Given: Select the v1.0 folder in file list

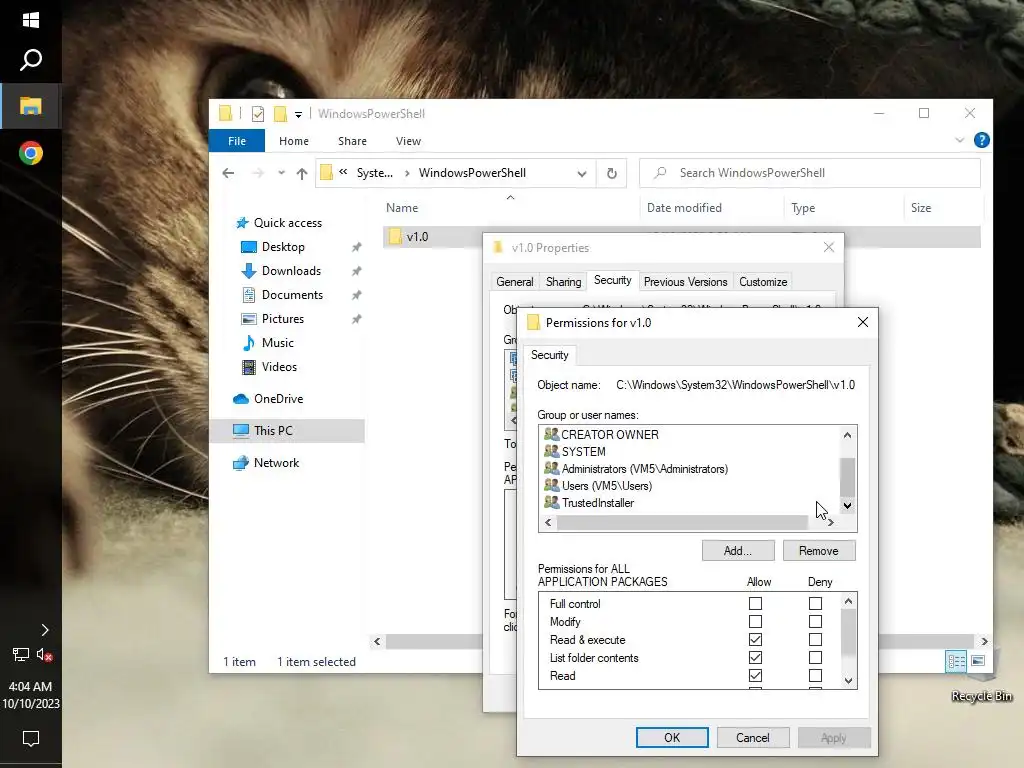Looking at the screenshot, I should pyautogui.click(x=417, y=236).
